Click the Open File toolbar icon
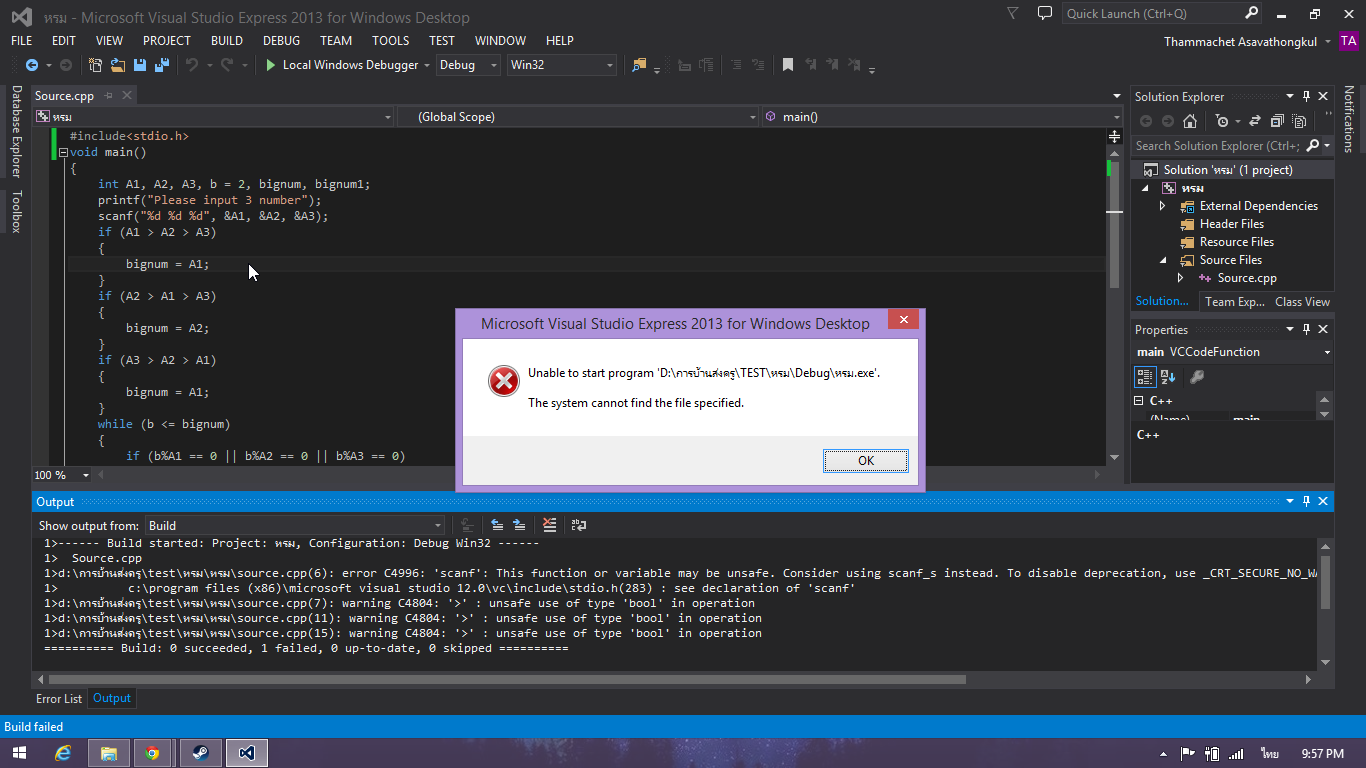This screenshot has height=768, width=1366. (118, 65)
